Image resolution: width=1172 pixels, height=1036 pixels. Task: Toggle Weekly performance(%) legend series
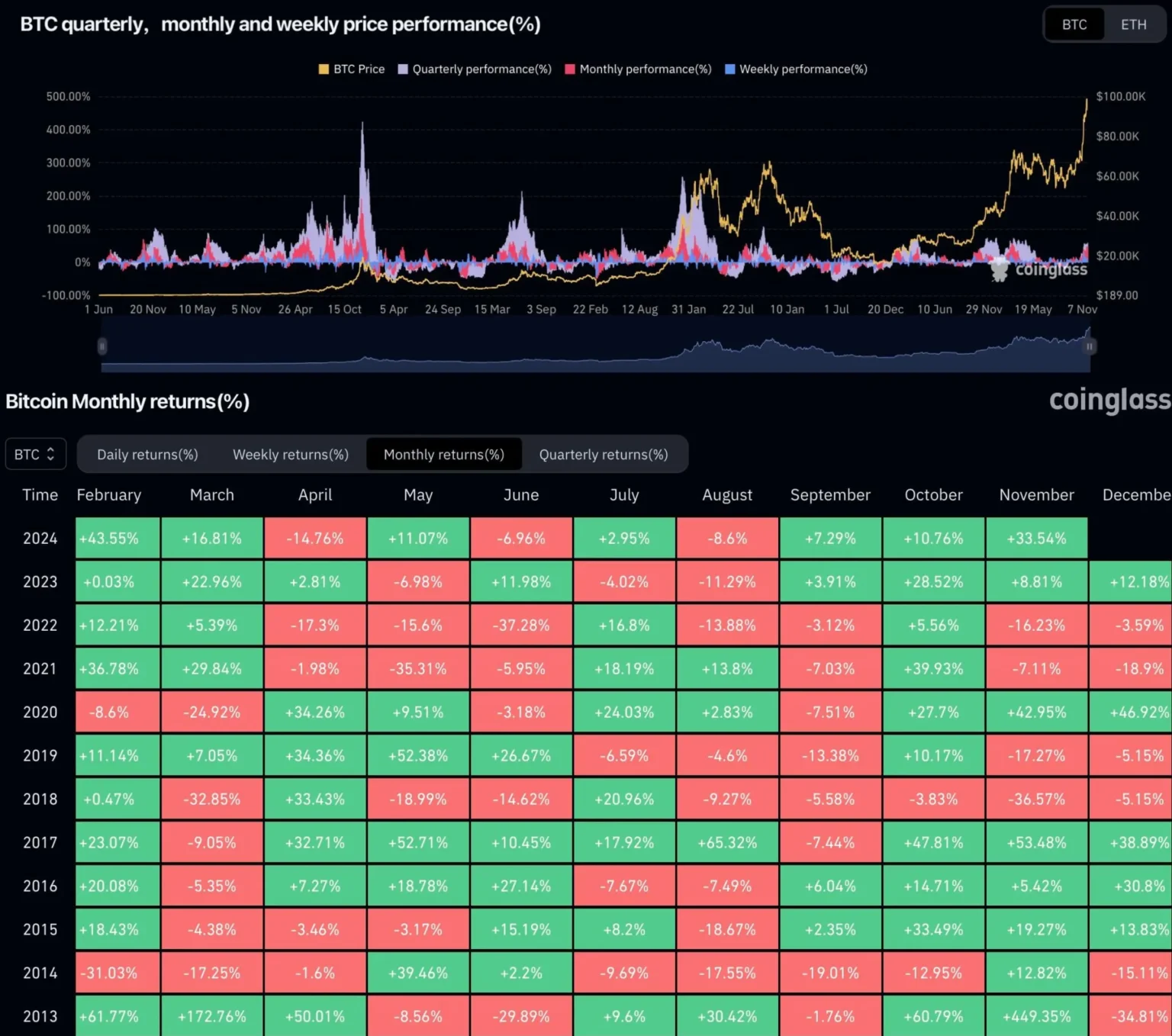pyautogui.click(x=796, y=69)
